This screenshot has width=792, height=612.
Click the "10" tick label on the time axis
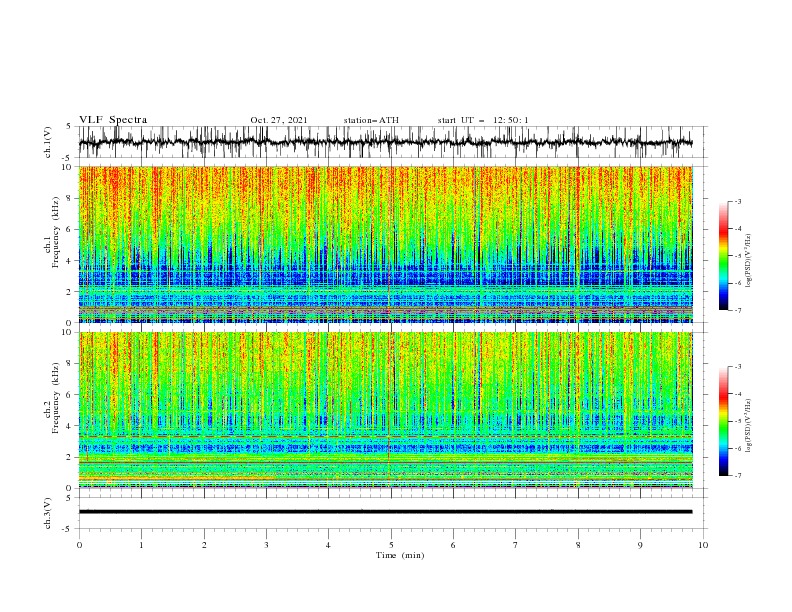coord(703,545)
